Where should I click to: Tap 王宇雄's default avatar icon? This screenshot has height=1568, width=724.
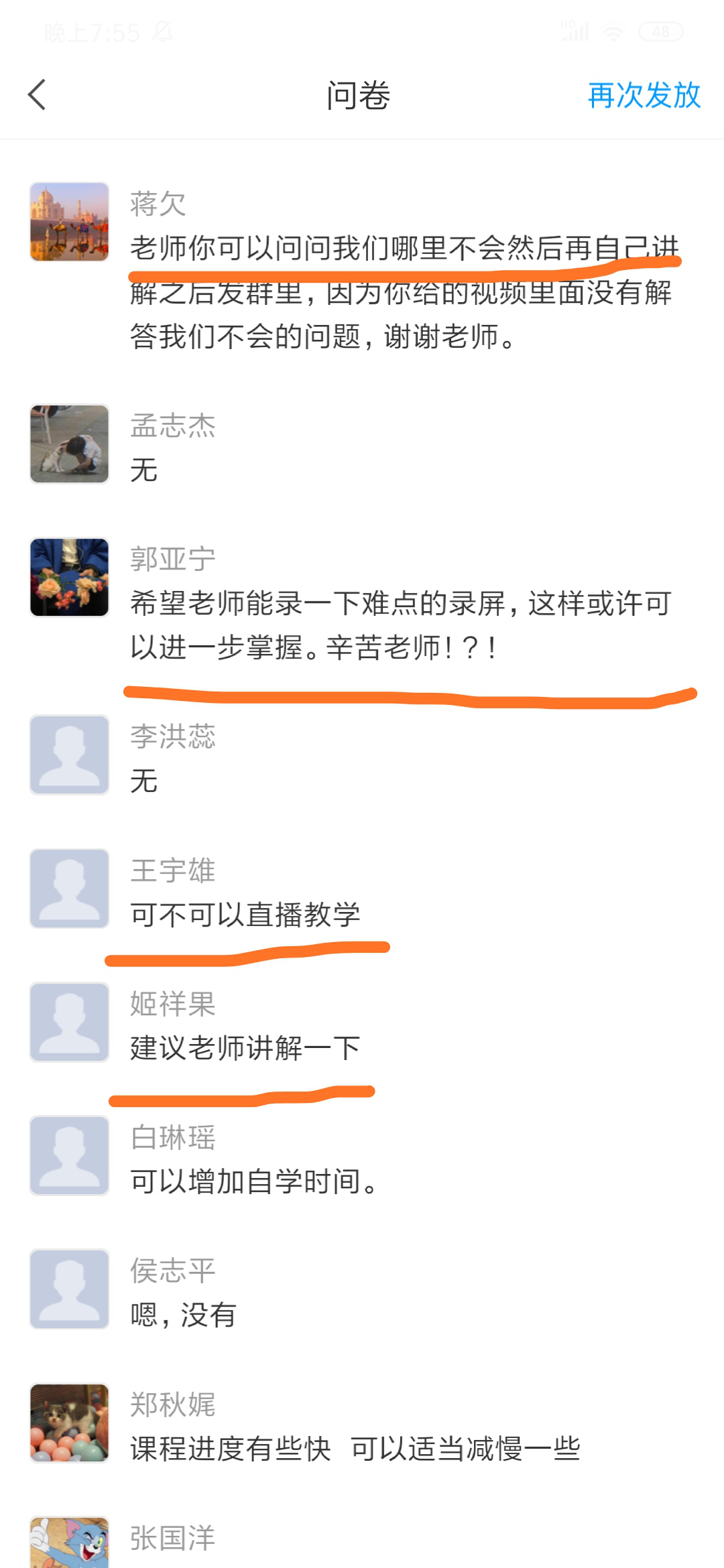70,889
